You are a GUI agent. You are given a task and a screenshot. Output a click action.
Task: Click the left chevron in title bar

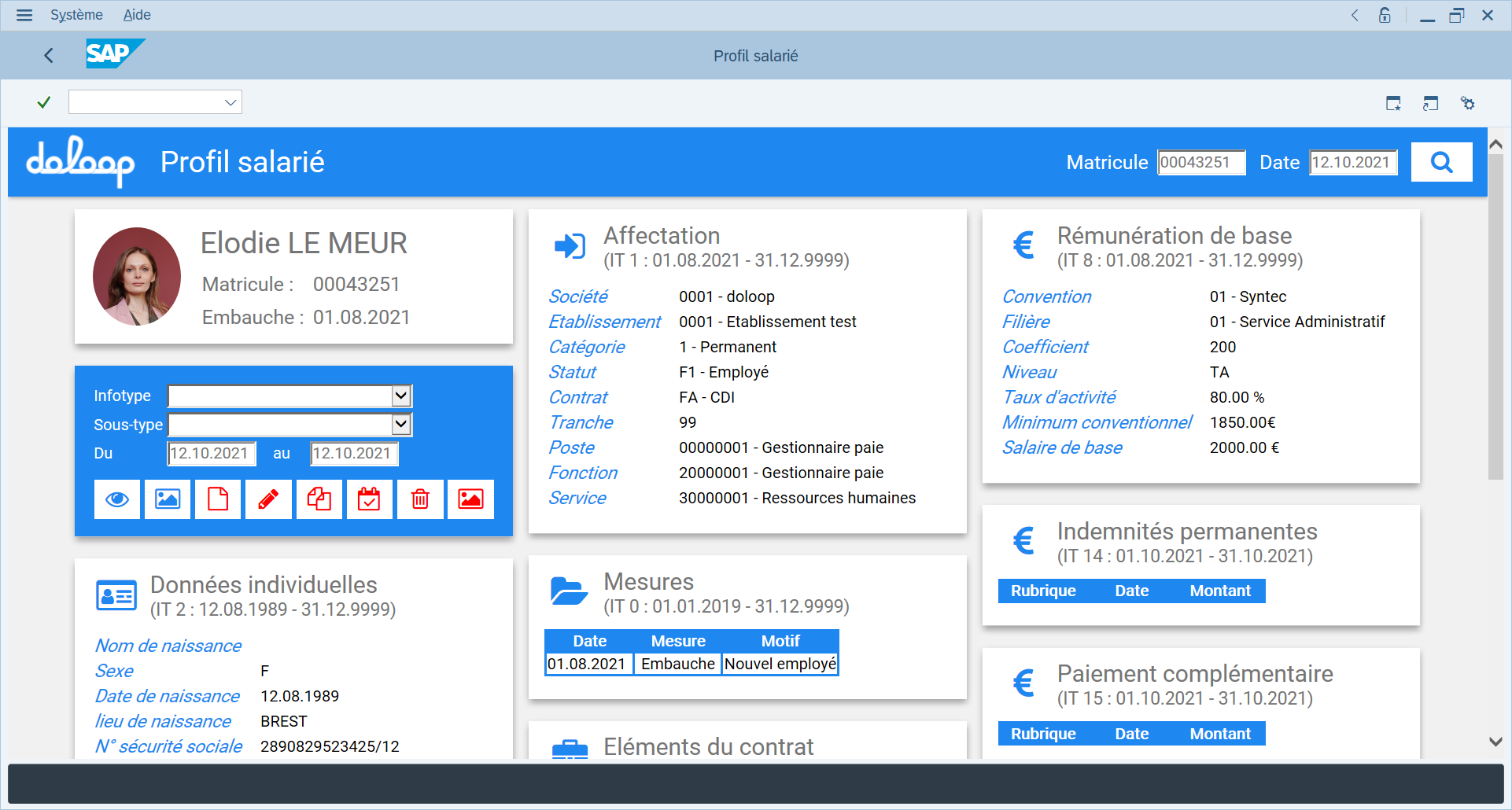pyautogui.click(x=1355, y=15)
